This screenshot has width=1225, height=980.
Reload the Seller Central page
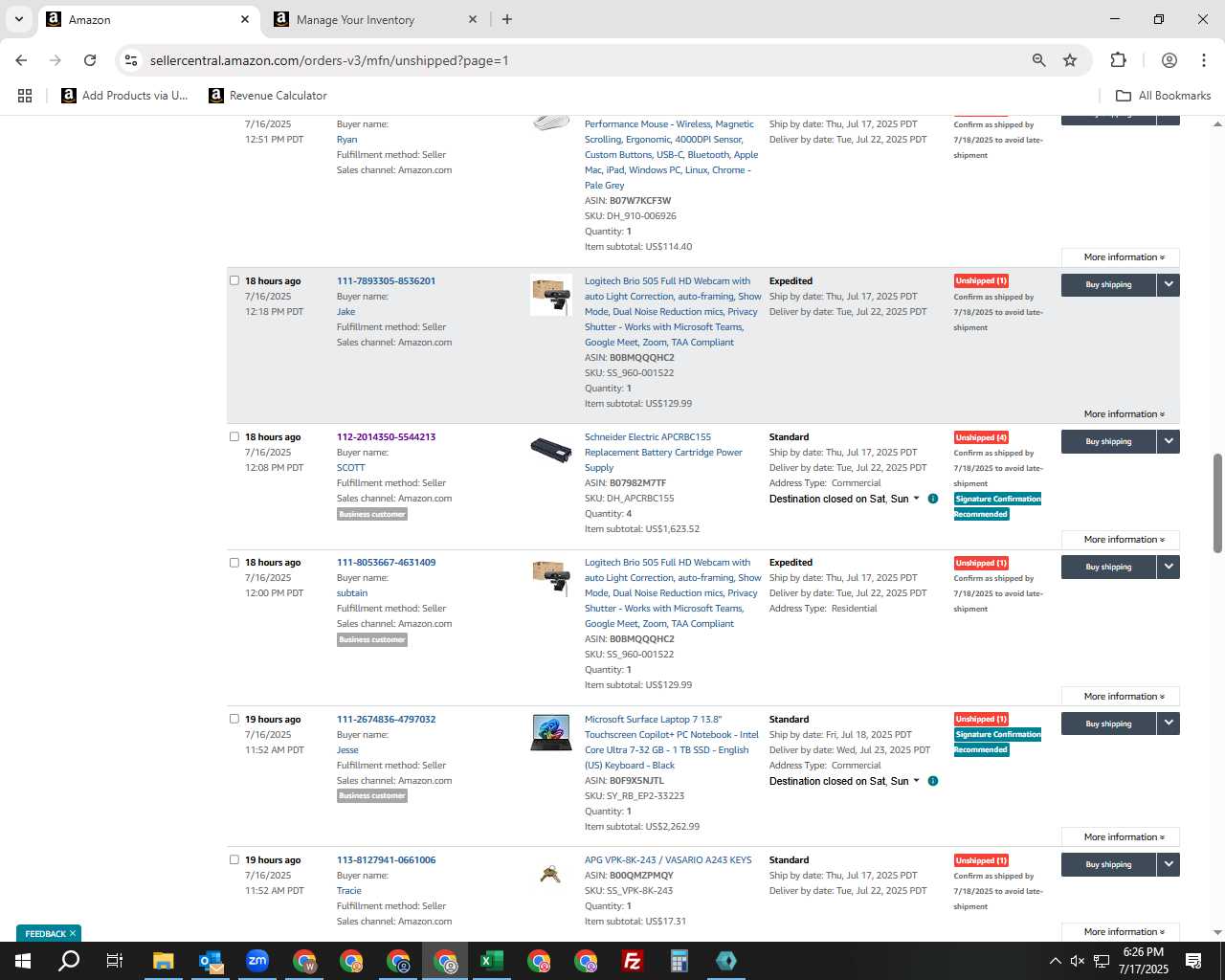coord(90,60)
